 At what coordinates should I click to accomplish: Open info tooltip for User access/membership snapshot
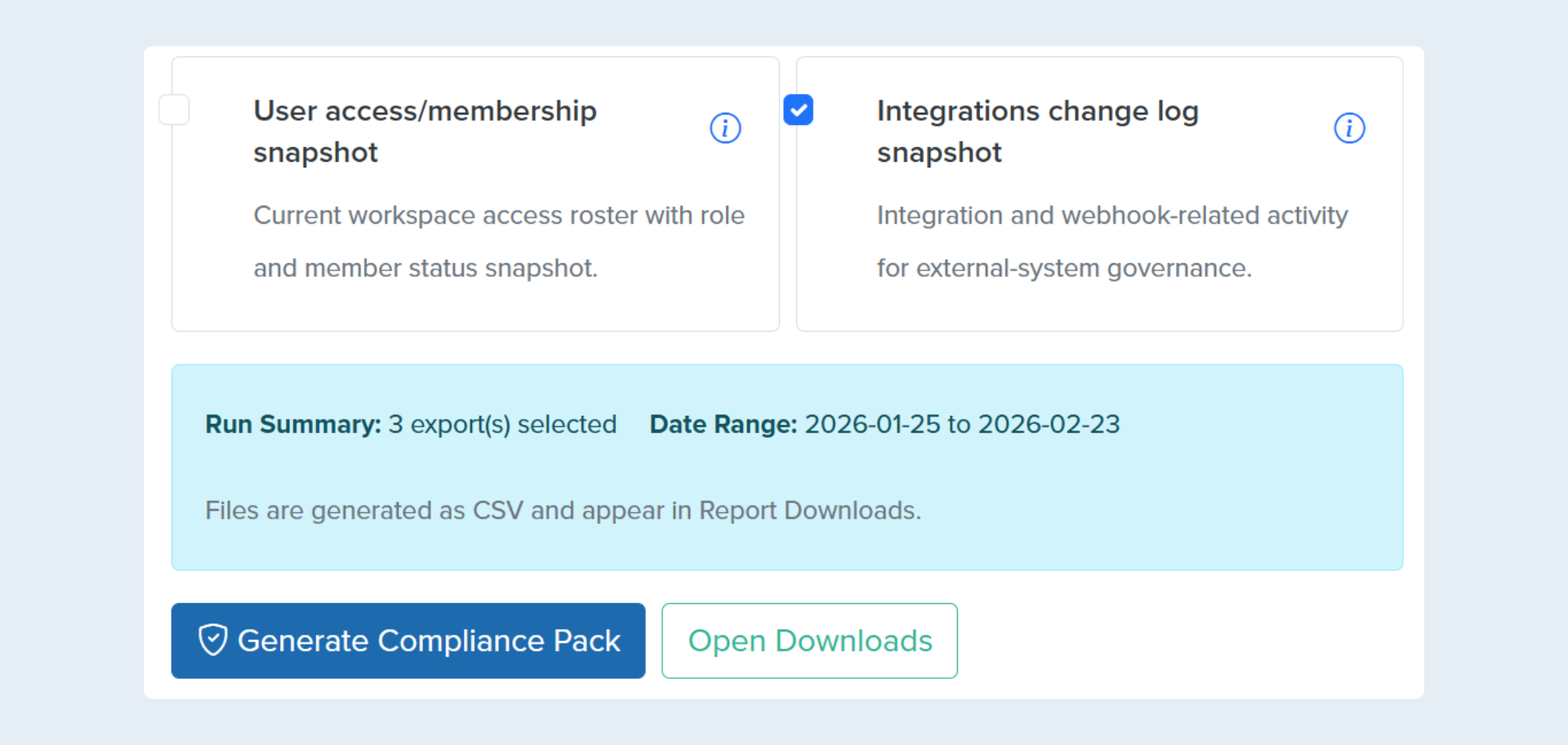point(725,127)
